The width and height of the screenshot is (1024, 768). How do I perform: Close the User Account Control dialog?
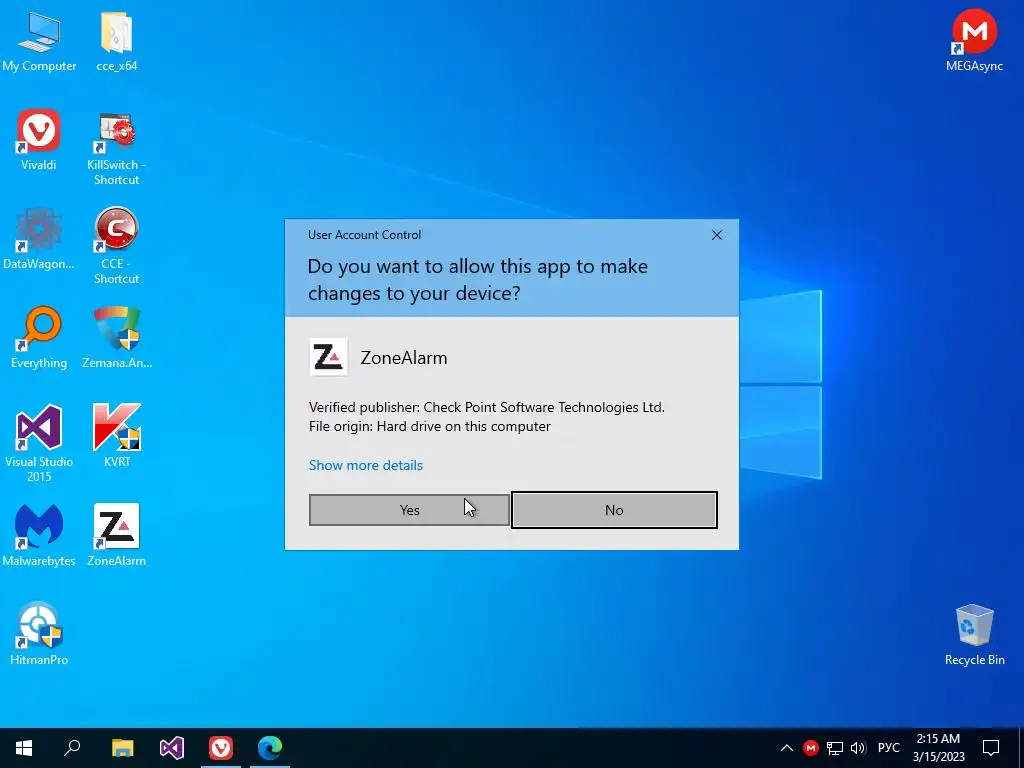click(716, 235)
